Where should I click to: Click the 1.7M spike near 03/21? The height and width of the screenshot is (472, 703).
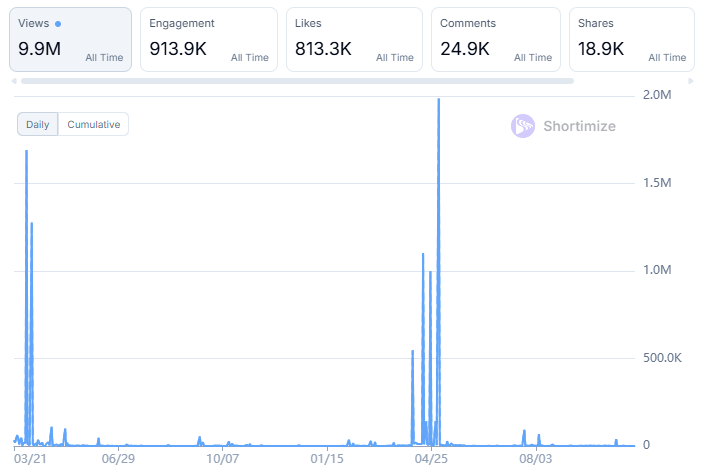(x=26, y=151)
